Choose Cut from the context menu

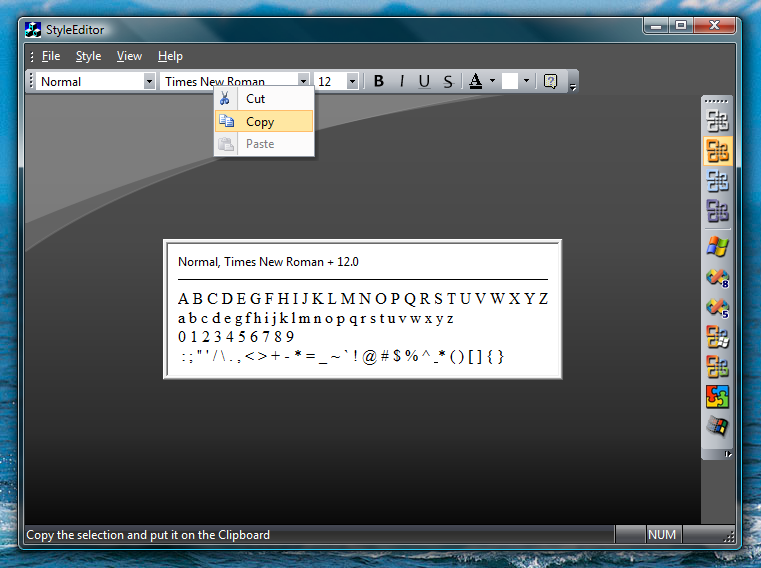(264, 99)
